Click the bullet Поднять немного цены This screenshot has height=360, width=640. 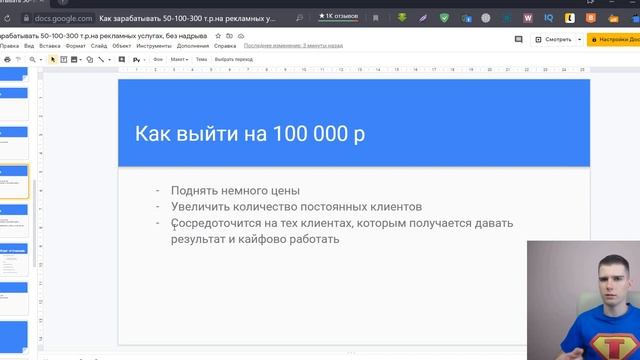(235, 191)
